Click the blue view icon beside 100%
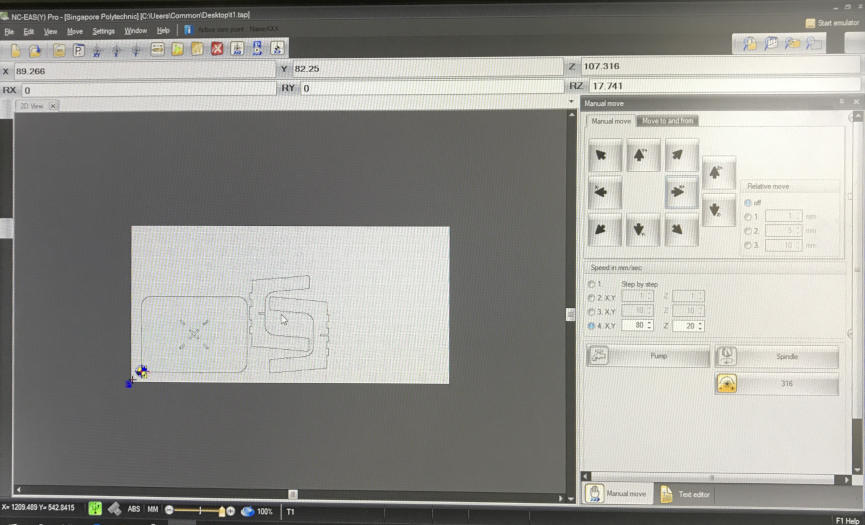Screen dimensions: 865x525 tap(247, 511)
